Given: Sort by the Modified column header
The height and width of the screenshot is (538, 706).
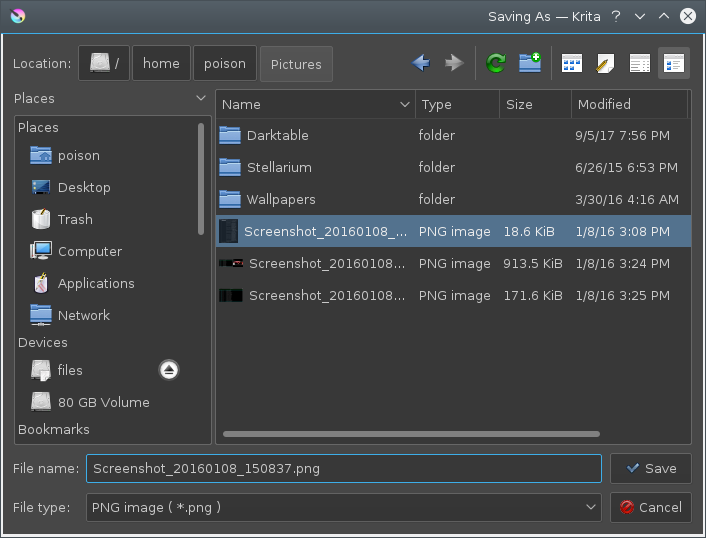Looking at the screenshot, I should pyautogui.click(x=629, y=104).
